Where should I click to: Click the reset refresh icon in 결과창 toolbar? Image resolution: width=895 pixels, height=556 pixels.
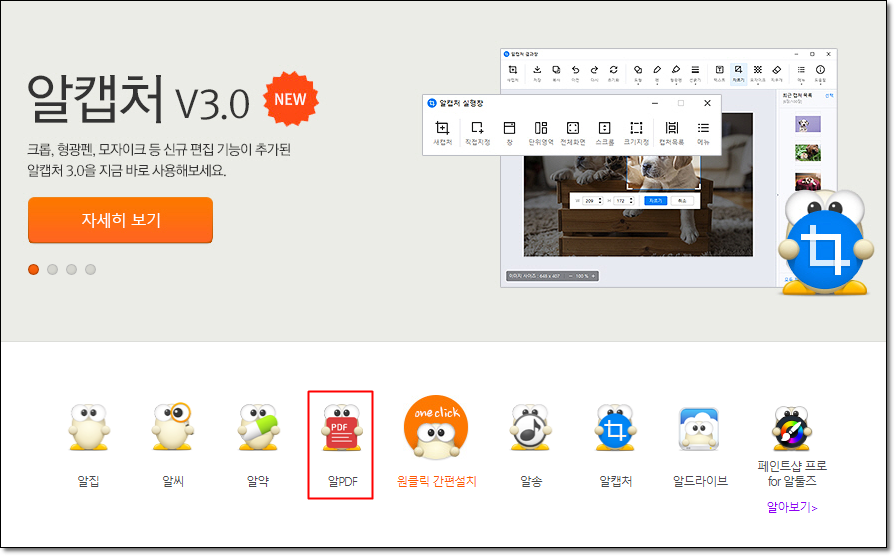614,70
